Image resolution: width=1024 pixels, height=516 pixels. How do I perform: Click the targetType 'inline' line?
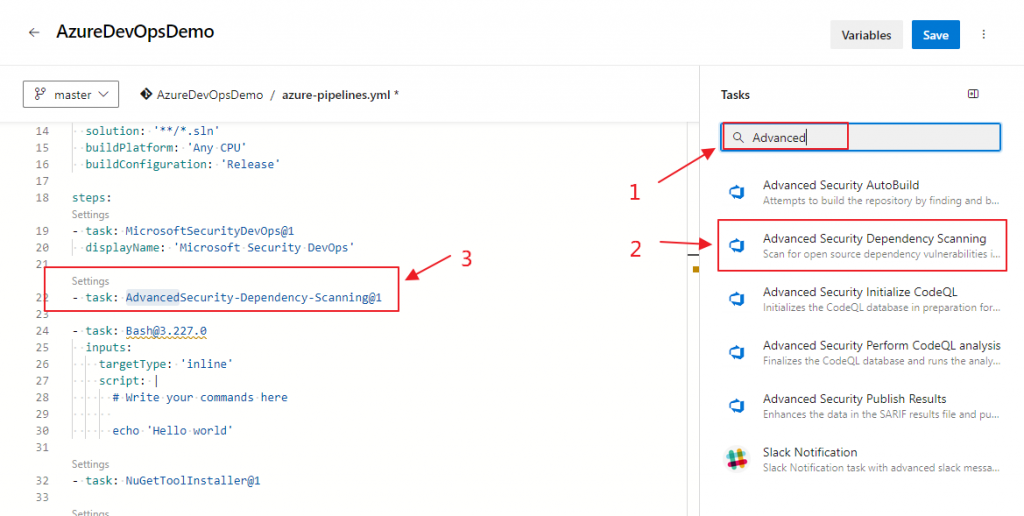pyautogui.click(x=166, y=364)
